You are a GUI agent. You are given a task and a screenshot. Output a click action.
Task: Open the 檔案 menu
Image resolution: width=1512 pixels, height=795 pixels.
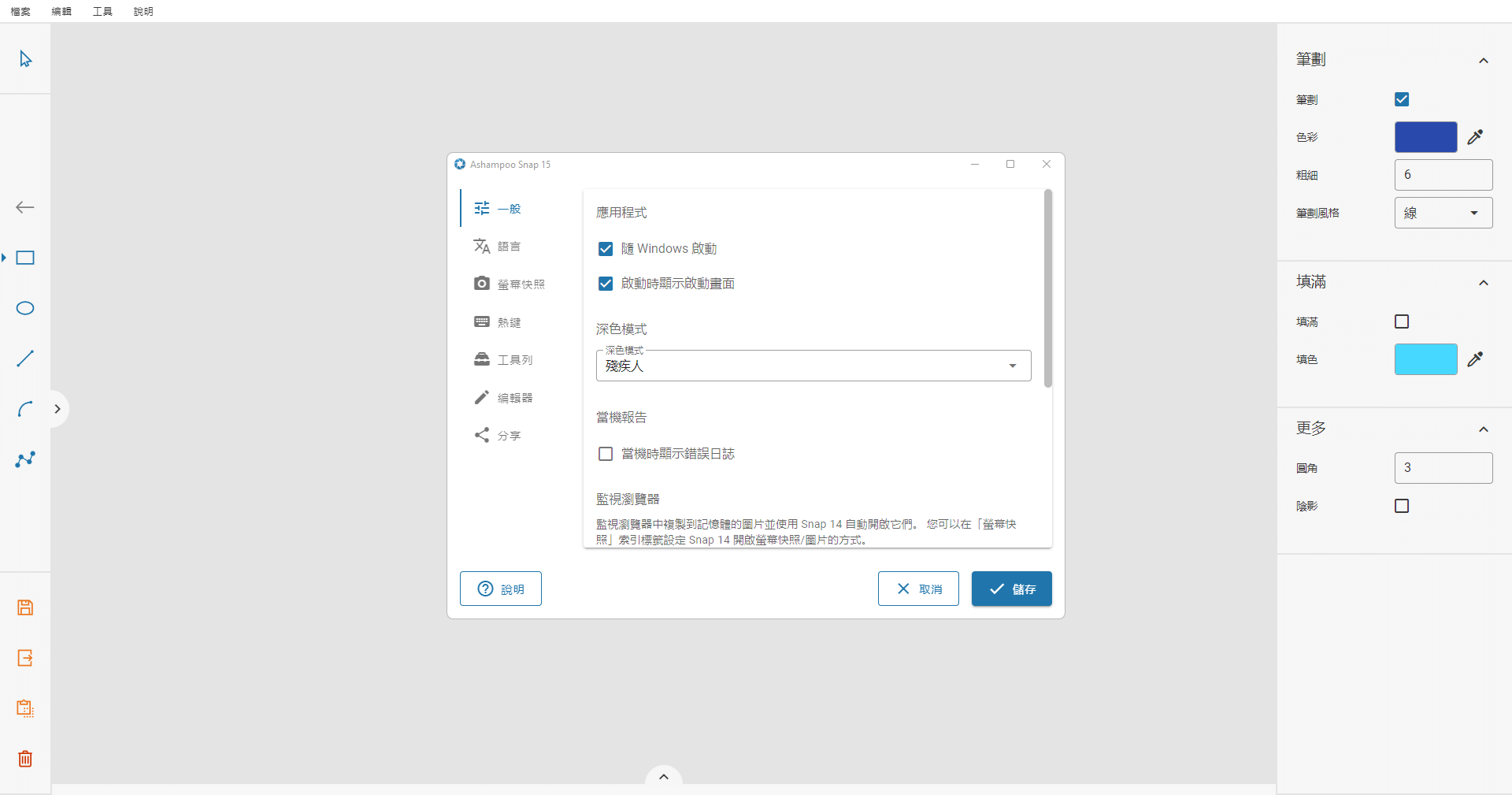coord(20,11)
